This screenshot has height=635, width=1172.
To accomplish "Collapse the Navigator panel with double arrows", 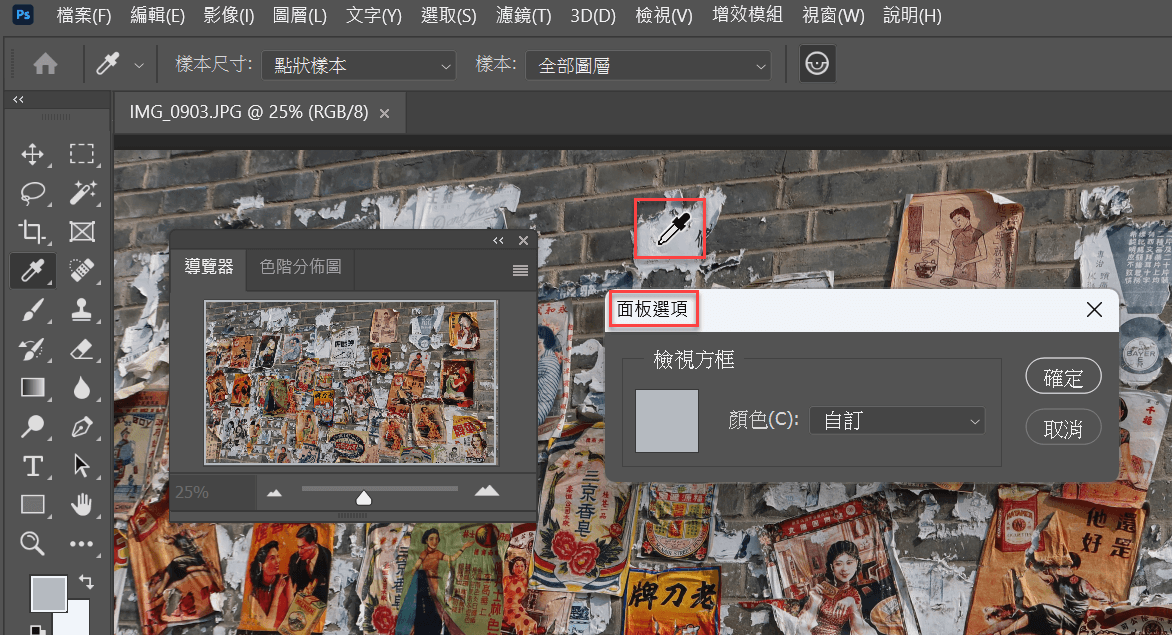I will point(499,241).
